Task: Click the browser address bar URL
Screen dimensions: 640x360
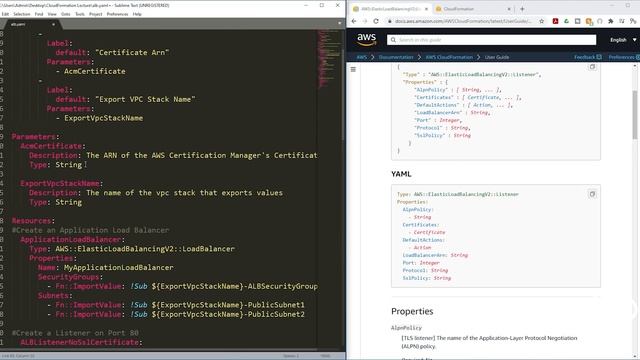Action: coord(463,21)
